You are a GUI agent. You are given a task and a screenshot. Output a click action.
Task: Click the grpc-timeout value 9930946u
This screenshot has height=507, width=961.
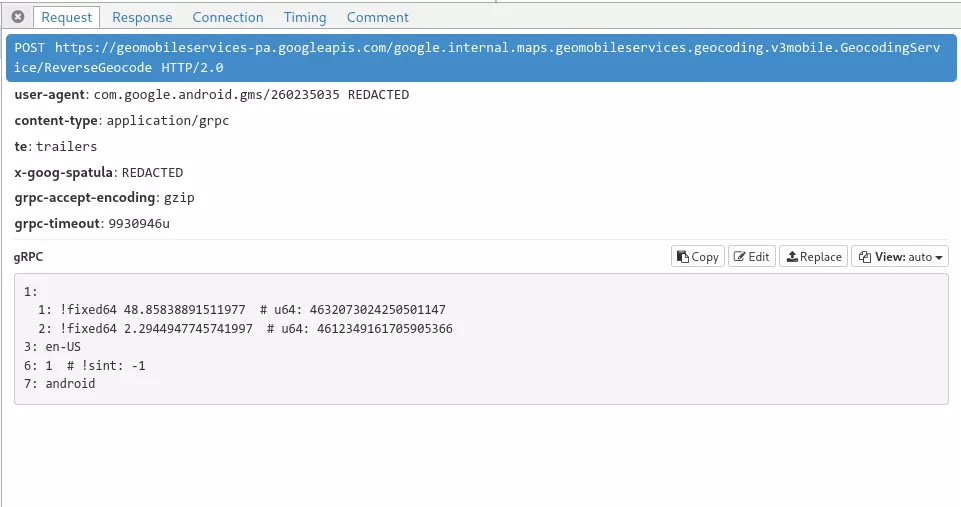[x=139, y=224]
